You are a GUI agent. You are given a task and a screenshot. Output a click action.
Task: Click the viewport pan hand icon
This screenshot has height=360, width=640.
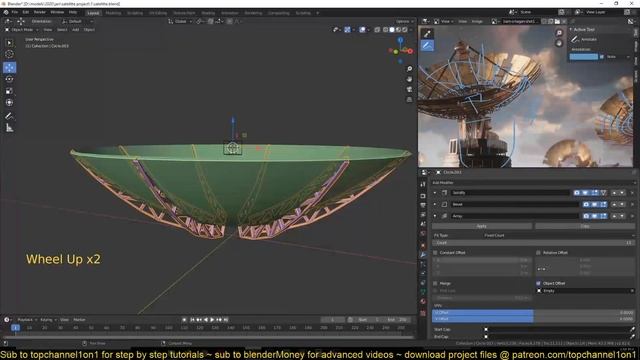(409, 79)
